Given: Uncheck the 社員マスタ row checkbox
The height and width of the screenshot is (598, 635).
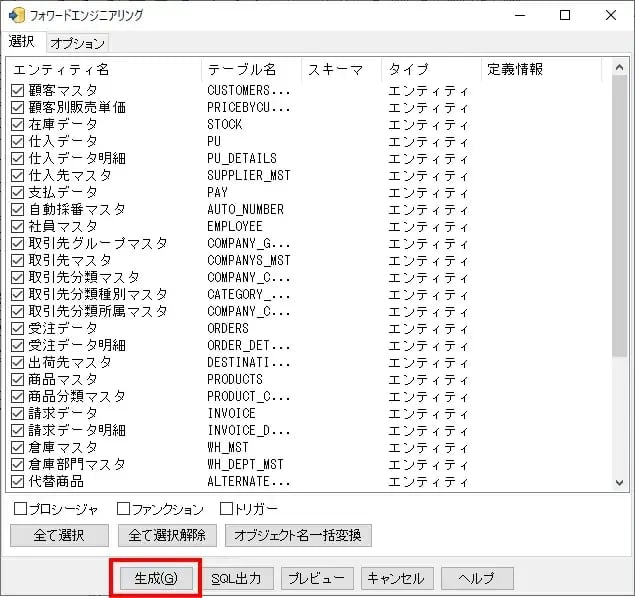Looking at the screenshot, I should 17,227.
